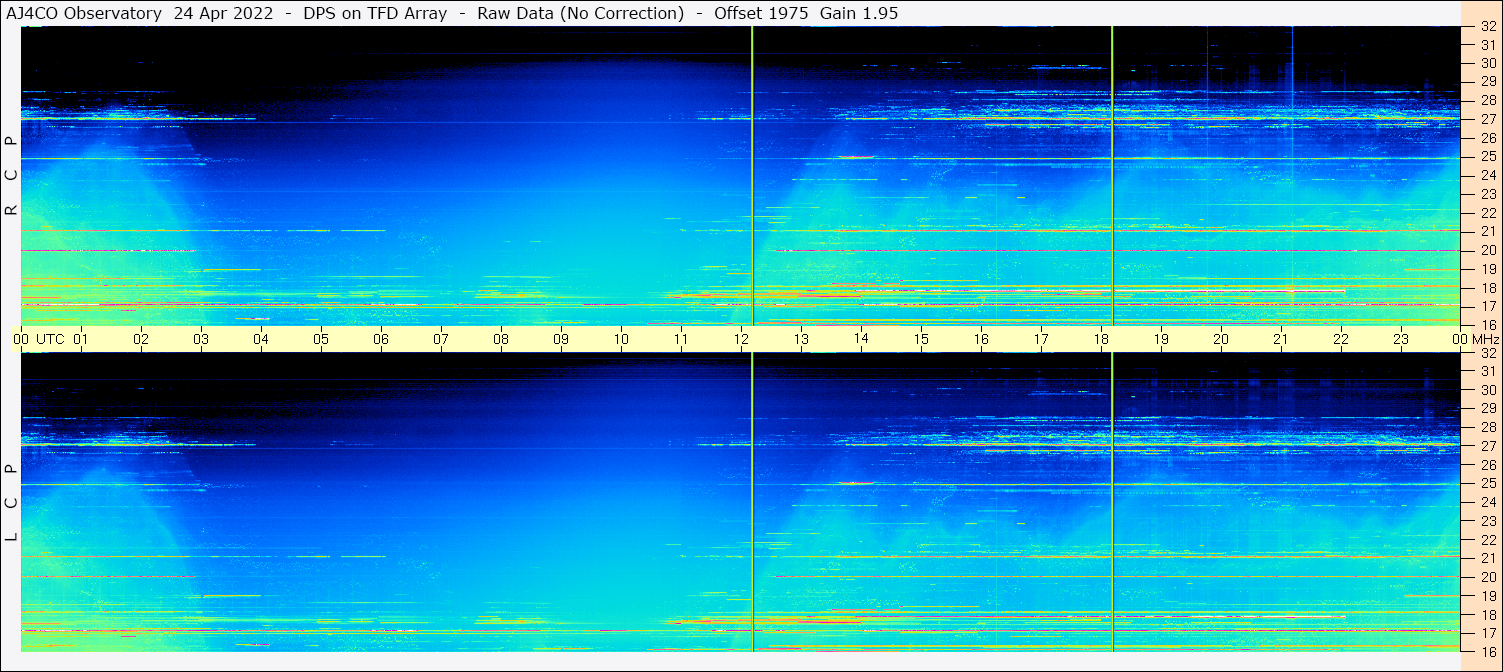Click hour label '01' on time axis
The width and height of the screenshot is (1503, 672).
(81, 339)
